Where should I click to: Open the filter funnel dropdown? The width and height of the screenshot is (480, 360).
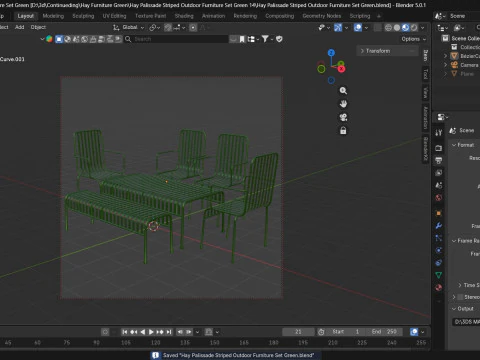(267, 39)
